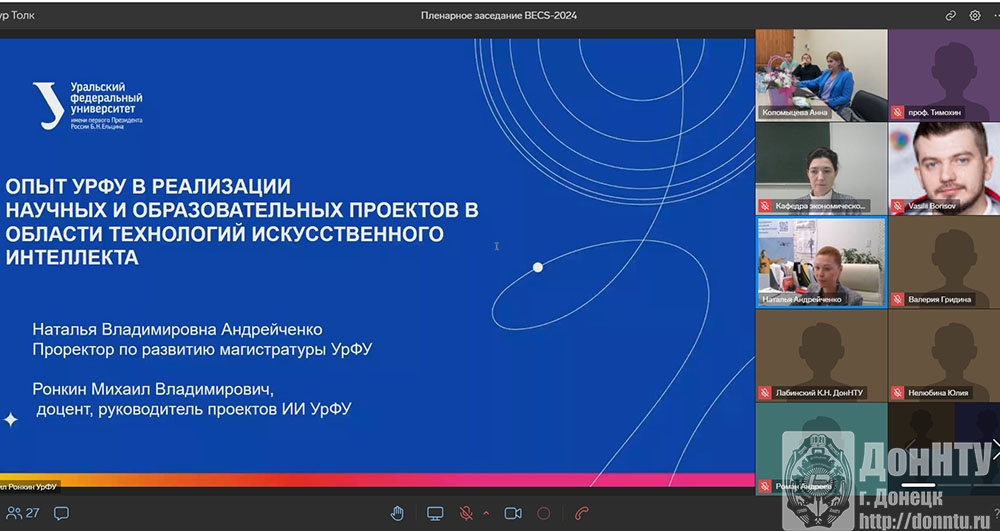Copy meeting link via chain icon

[x=950, y=15]
